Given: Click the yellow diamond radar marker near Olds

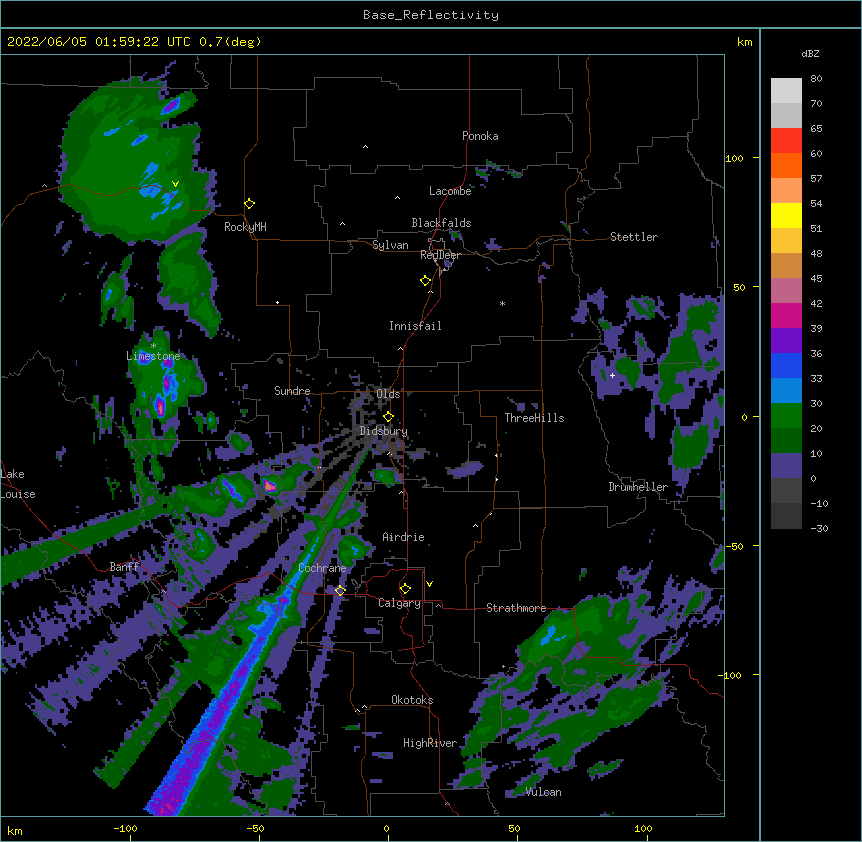Looking at the screenshot, I should [x=388, y=417].
